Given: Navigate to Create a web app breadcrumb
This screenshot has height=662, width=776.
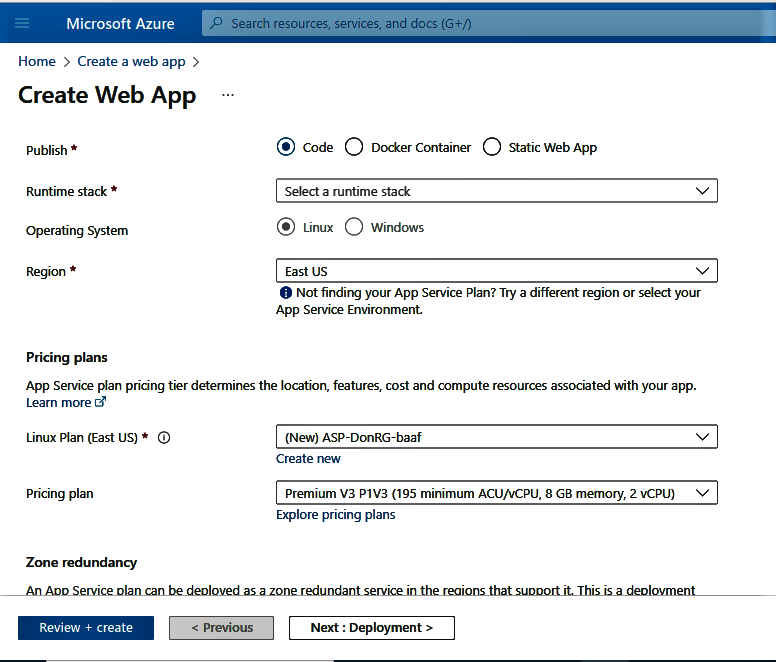Looking at the screenshot, I should pyautogui.click(x=131, y=61).
